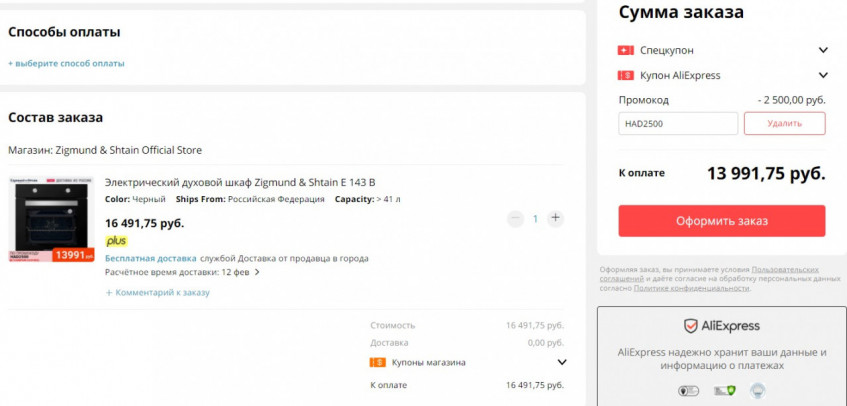Click the rightmost round certificate badge
Image resolution: width=847 pixels, height=406 pixels.
coord(757,391)
